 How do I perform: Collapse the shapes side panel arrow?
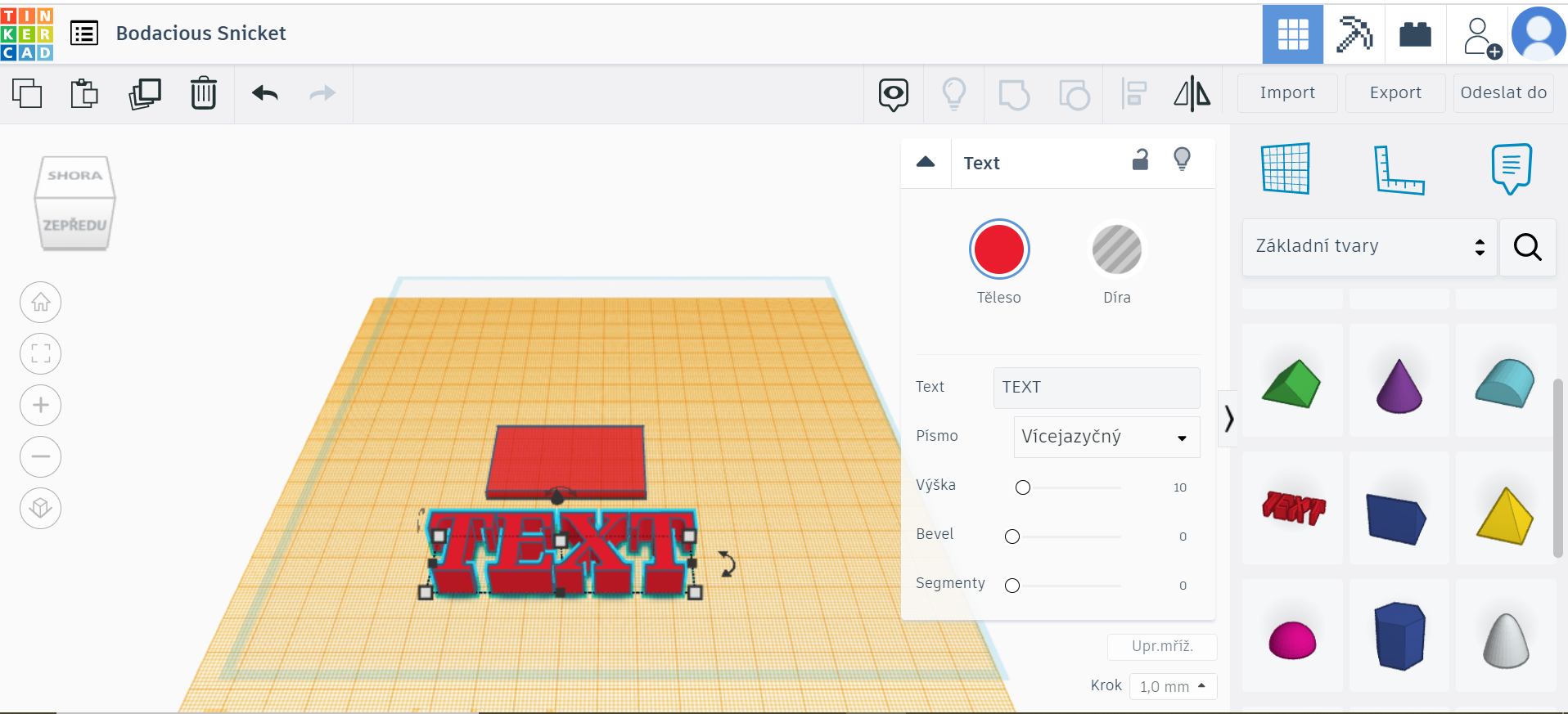(x=1228, y=419)
